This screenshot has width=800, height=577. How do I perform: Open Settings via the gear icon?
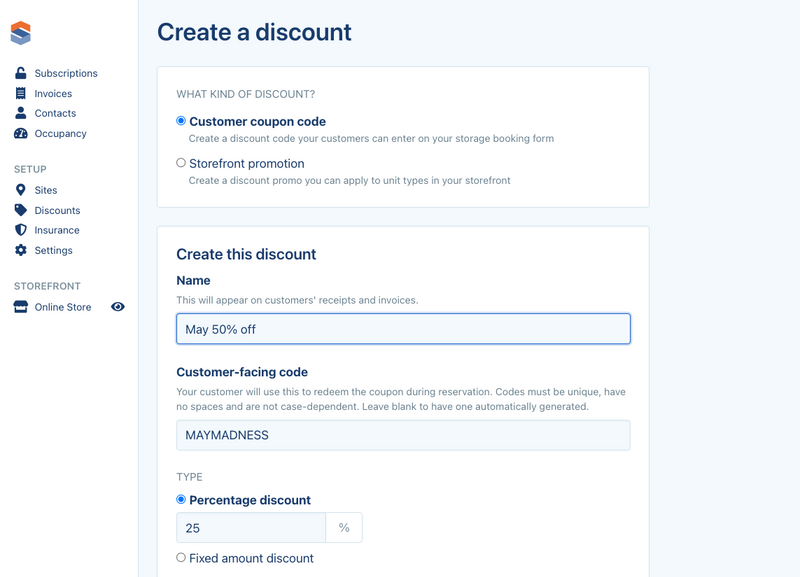[x=20, y=250]
